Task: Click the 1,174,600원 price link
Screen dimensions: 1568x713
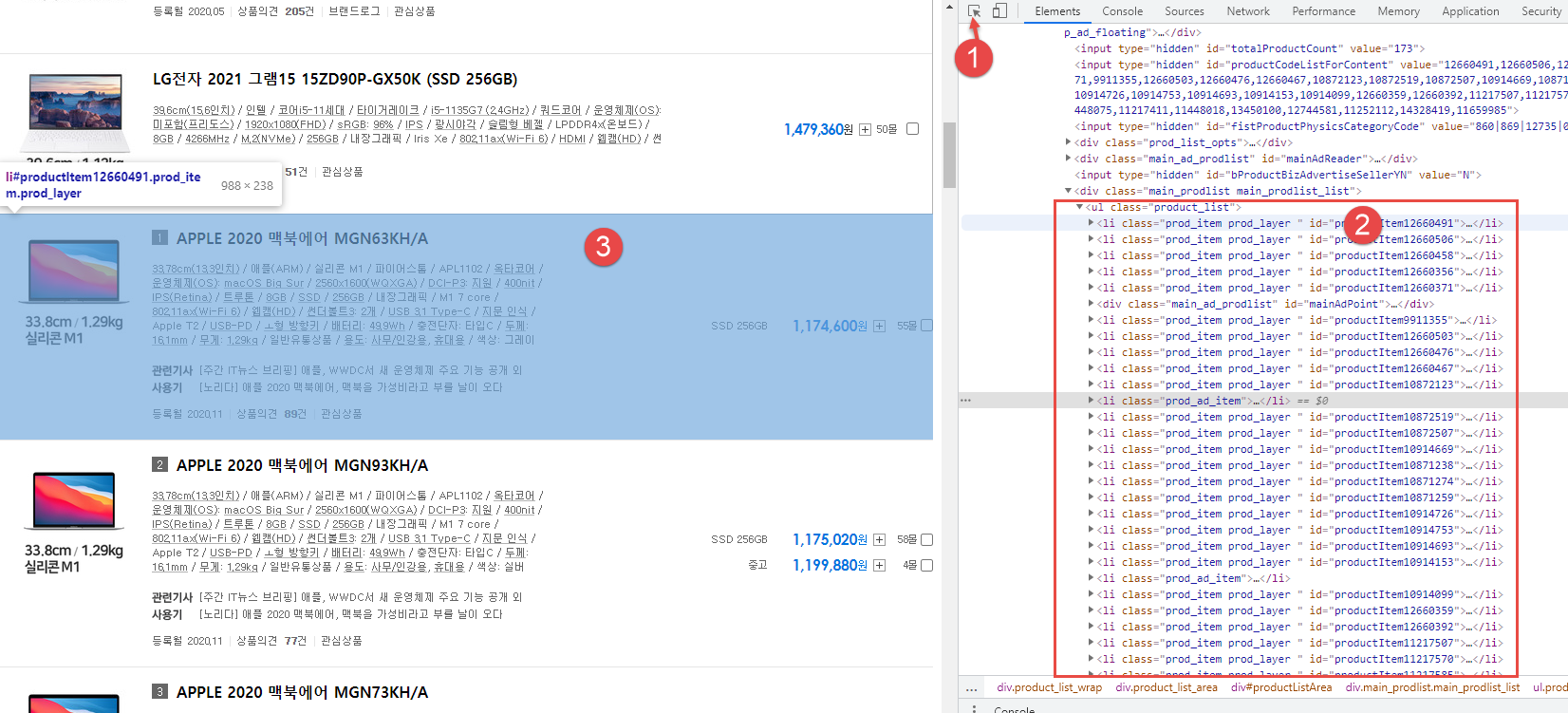Action: pyautogui.click(x=830, y=326)
